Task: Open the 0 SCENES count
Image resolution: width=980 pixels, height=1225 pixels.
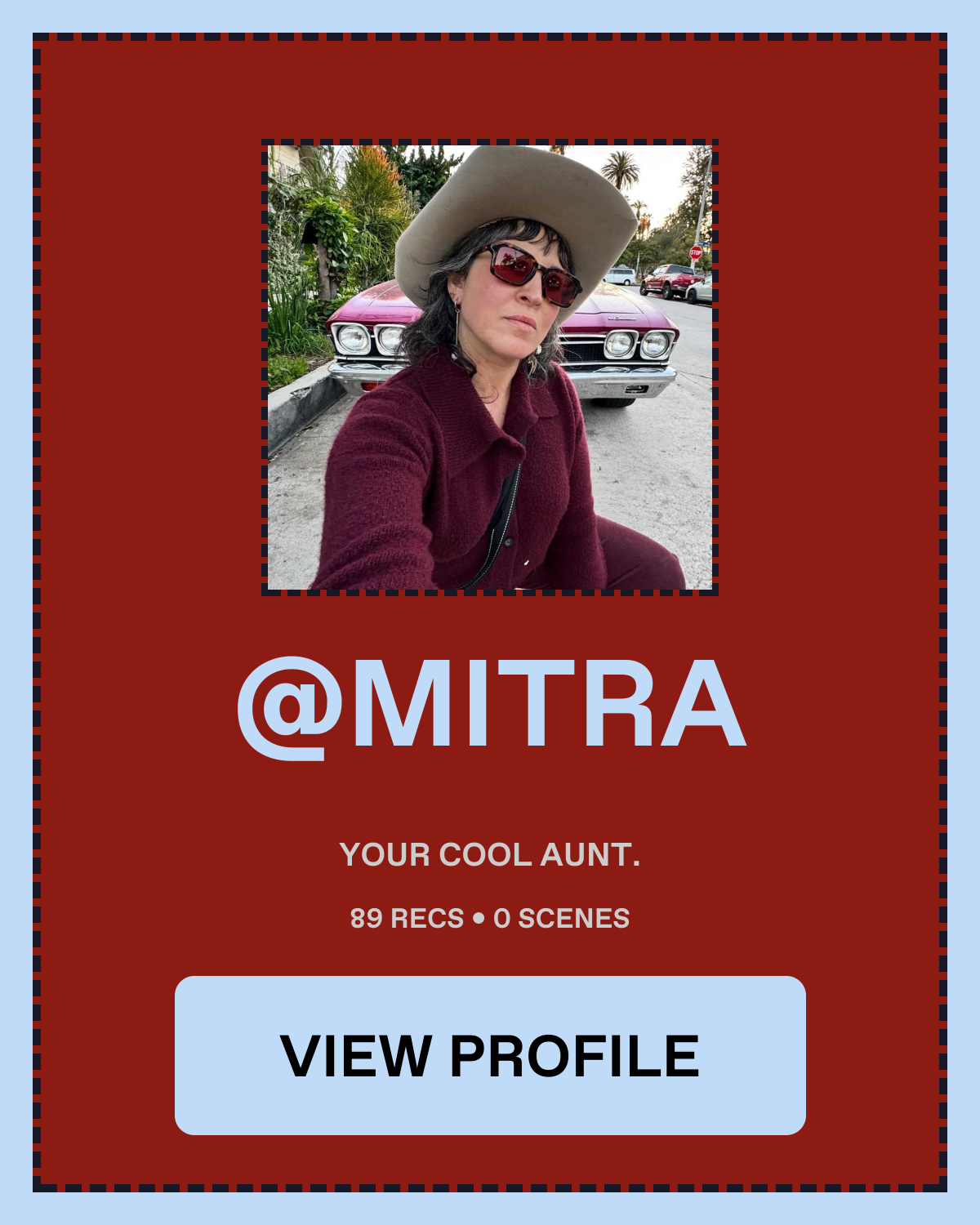Action: (562, 918)
